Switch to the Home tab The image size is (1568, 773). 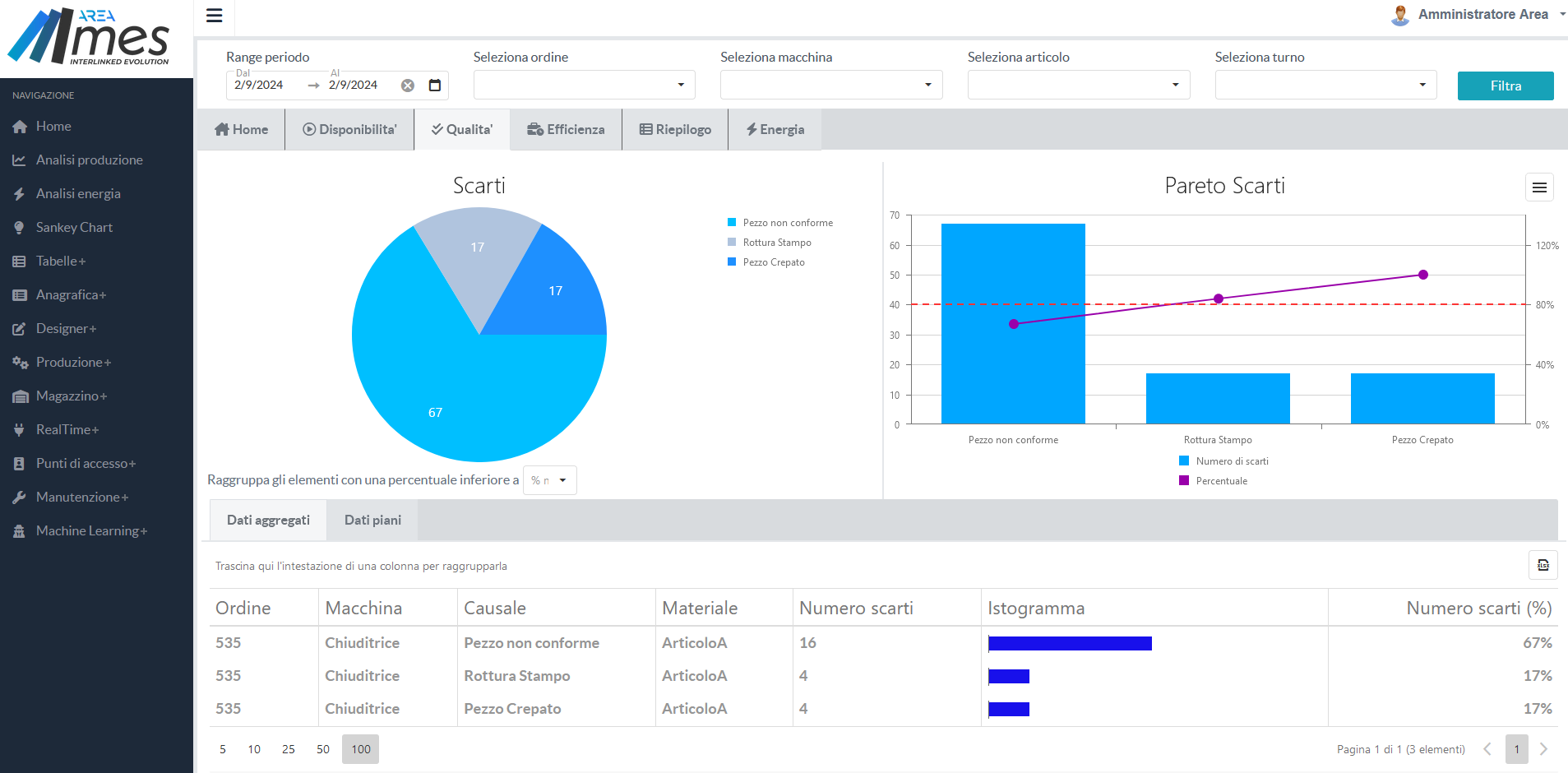(x=242, y=130)
